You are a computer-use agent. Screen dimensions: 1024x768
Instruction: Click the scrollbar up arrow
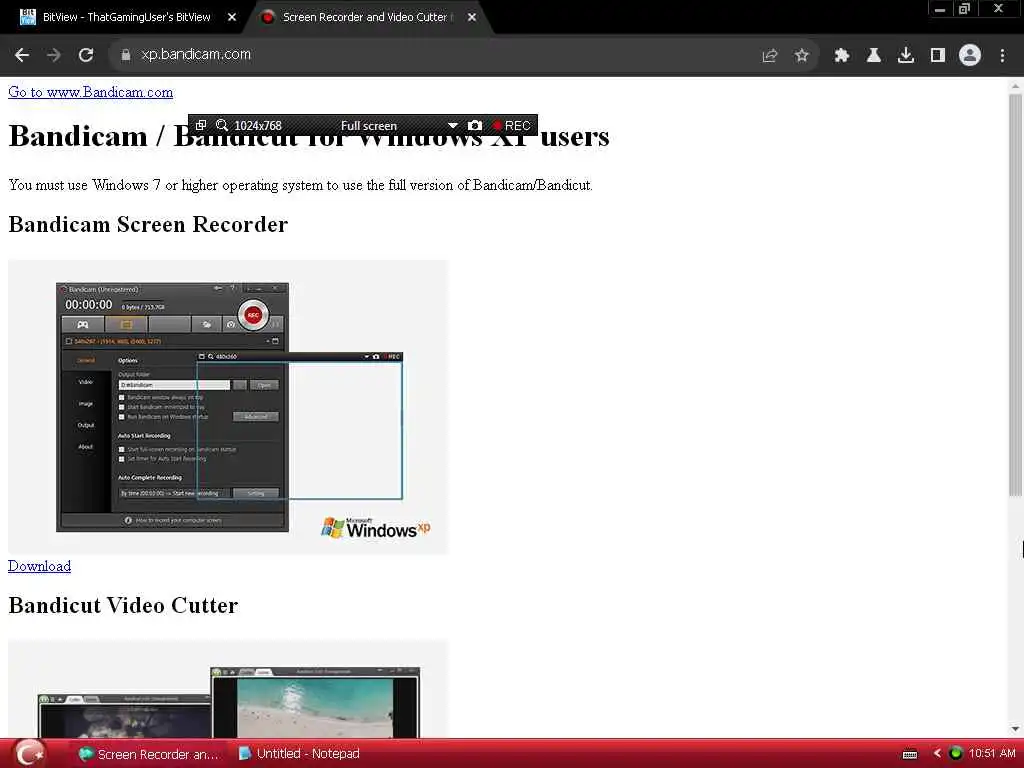point(1015,86)
